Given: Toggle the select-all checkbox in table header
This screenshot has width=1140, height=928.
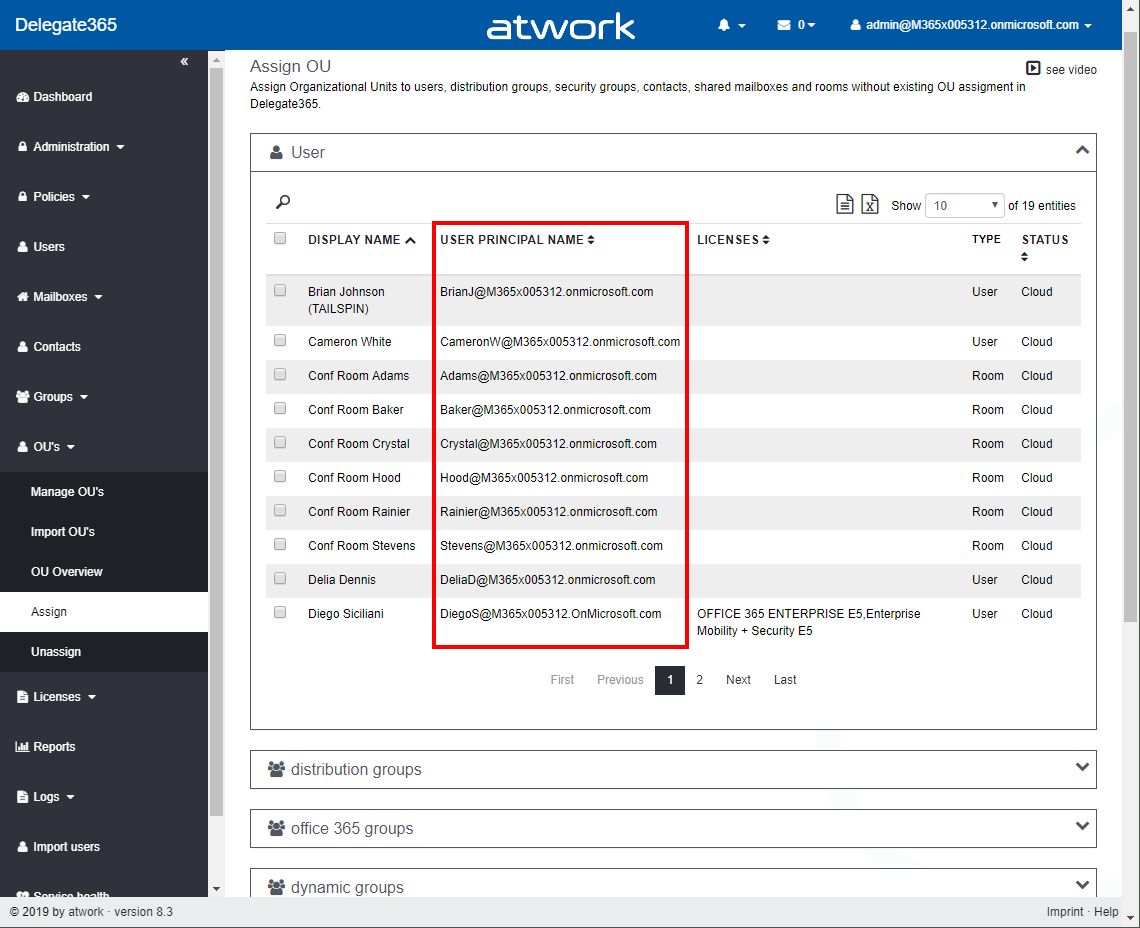Looking at the screenshot, I should tap(280, 239).
